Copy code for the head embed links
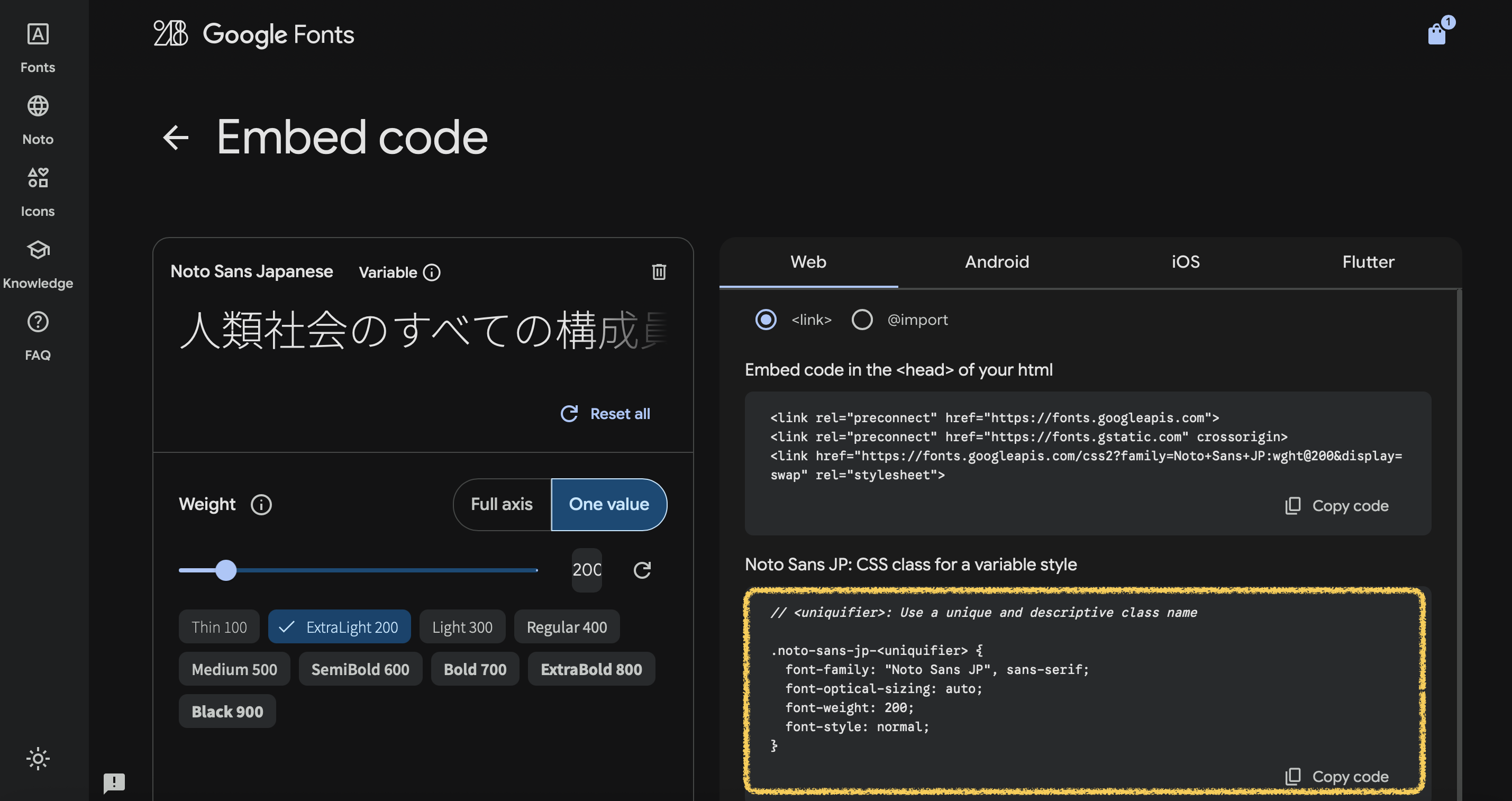1512x801 pixels. tap(1337, 506)
